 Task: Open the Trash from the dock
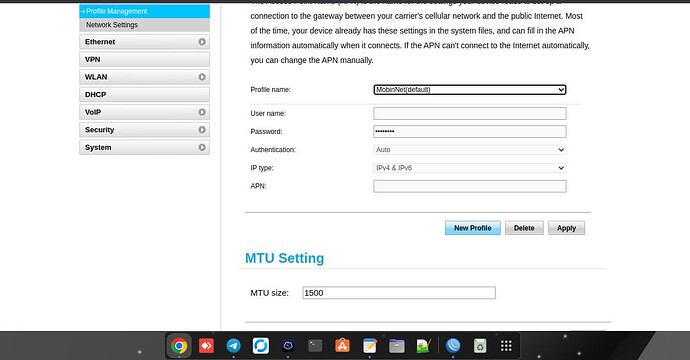coord(480,346)
